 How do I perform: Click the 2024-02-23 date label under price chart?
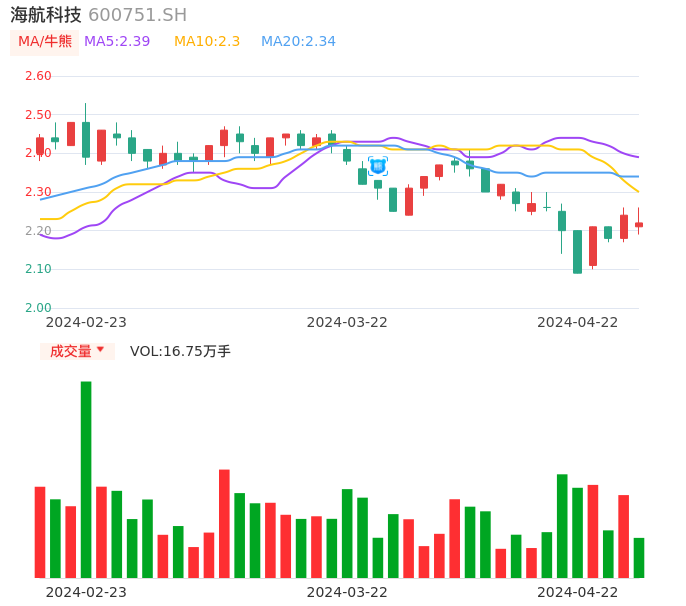tap(86, 323)
